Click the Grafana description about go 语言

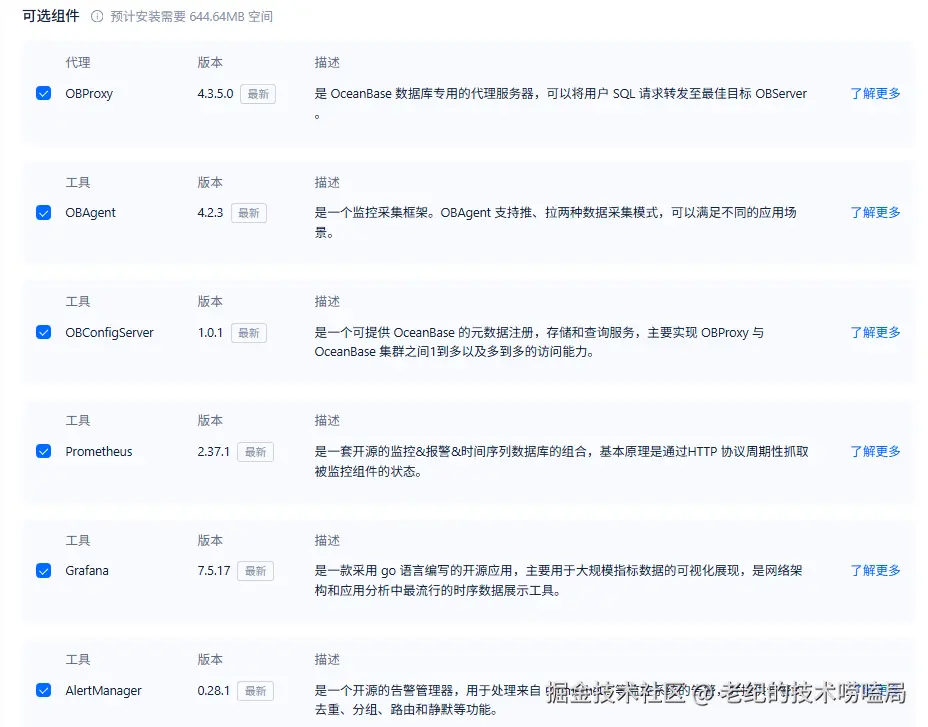pos(558,580)
